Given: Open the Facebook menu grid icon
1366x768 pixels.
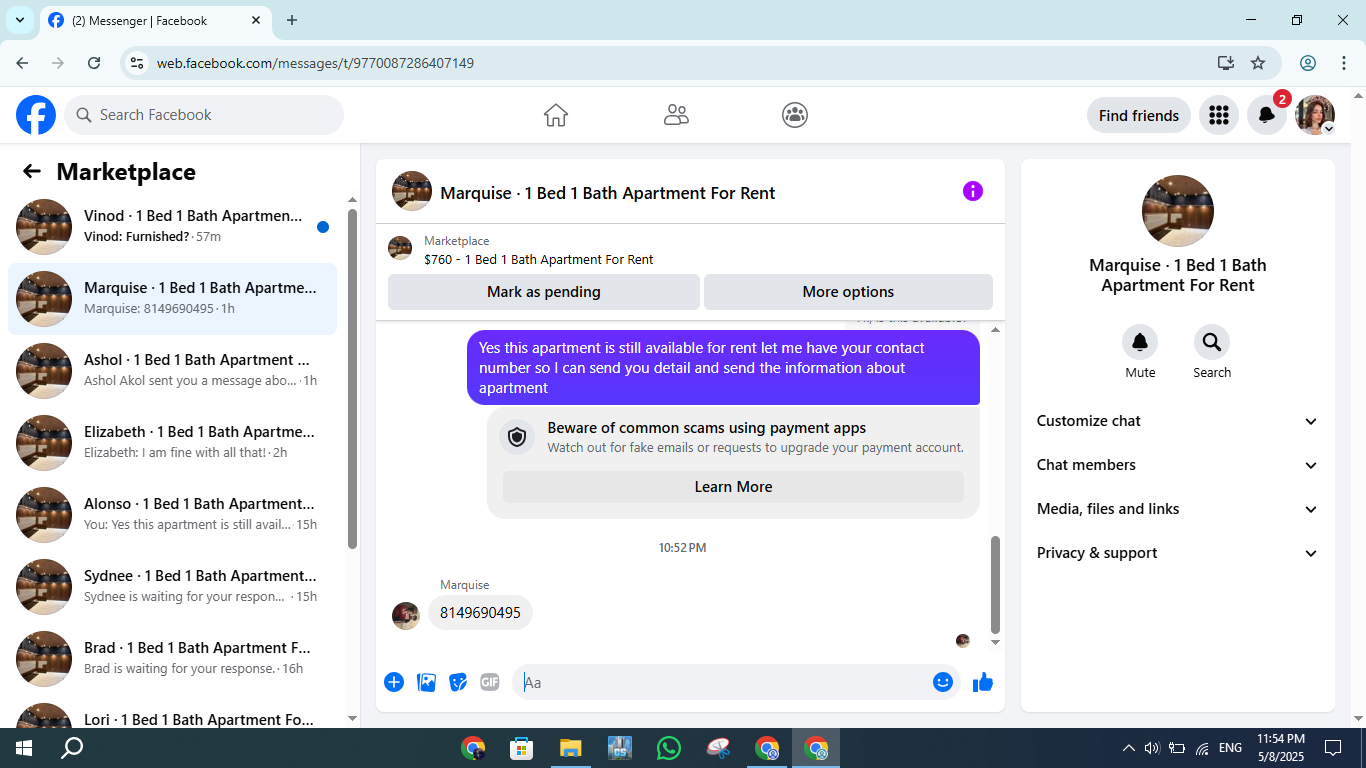Looking at the screenshot, I should click(1219, 115).
